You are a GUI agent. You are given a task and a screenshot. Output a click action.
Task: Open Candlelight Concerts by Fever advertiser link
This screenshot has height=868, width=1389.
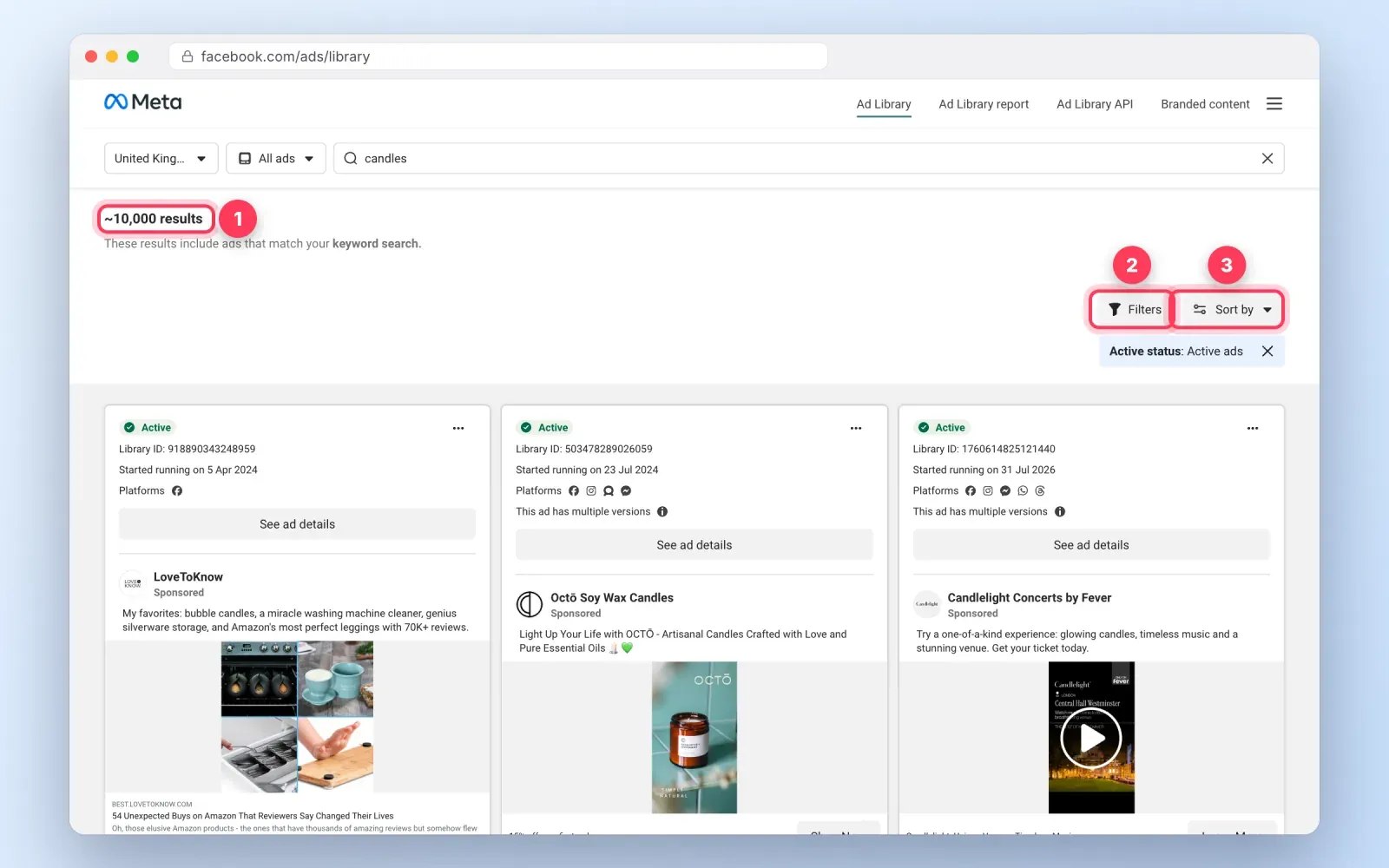1030,597
